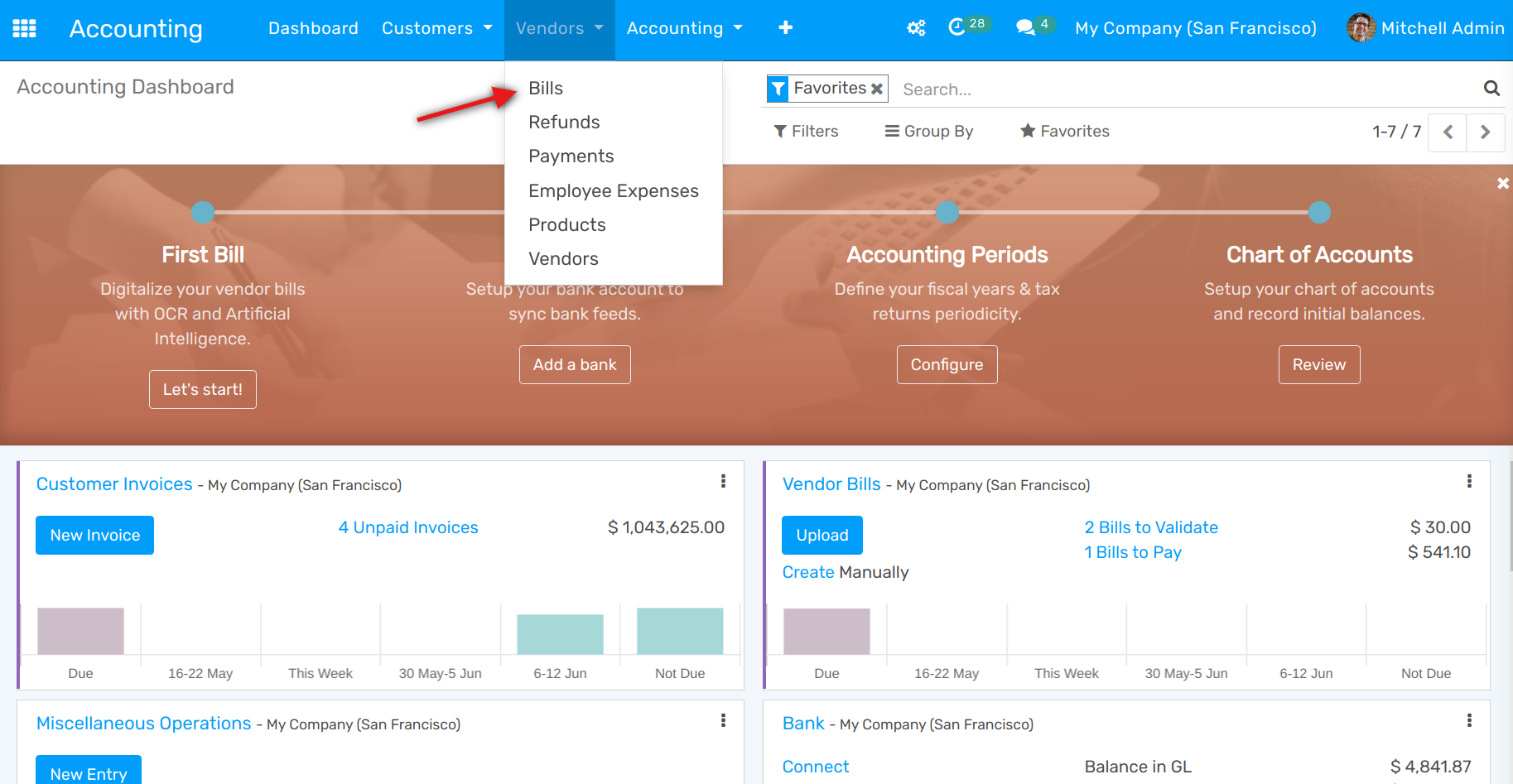The image size is (1513, 784).
Task: Open the apps grid menu
Action: (x=24, y=28)
